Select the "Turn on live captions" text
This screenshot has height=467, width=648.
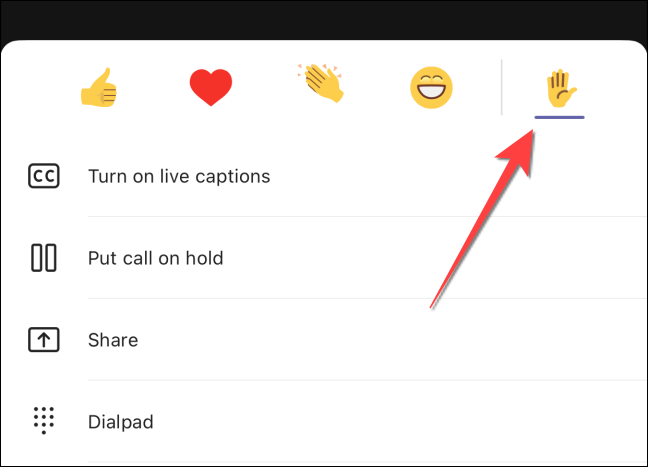(x=179, y=176)
